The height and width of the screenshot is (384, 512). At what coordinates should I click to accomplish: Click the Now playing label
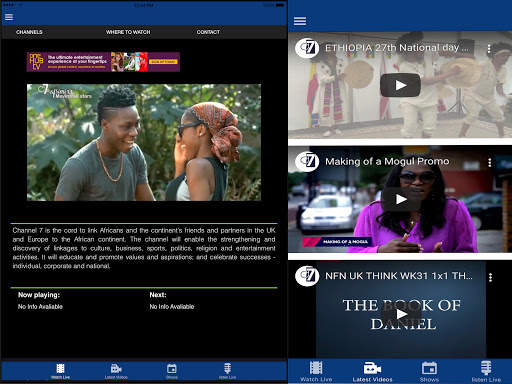39,295
